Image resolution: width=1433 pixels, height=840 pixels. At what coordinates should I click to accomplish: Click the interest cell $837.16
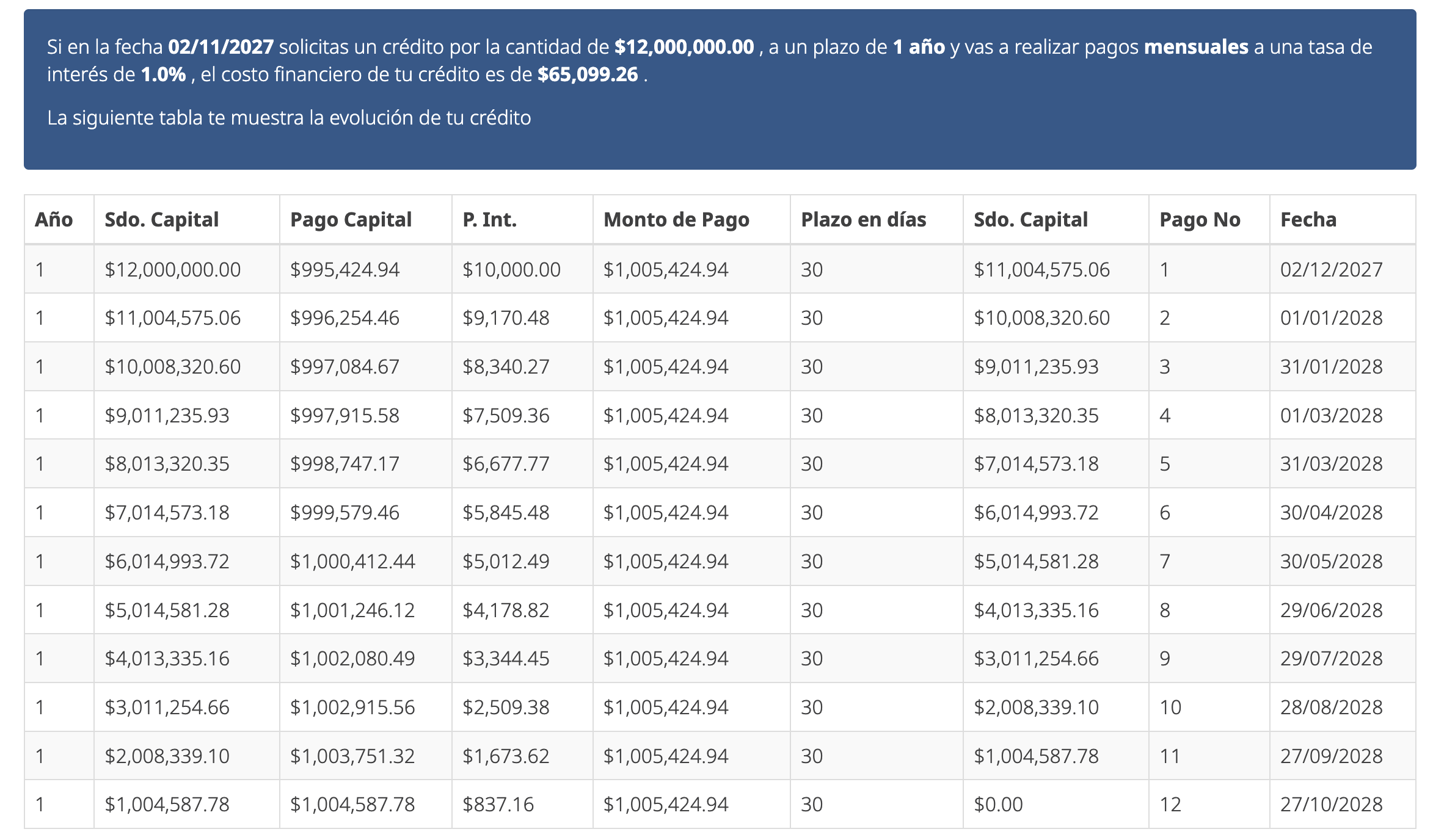(522, 804)
